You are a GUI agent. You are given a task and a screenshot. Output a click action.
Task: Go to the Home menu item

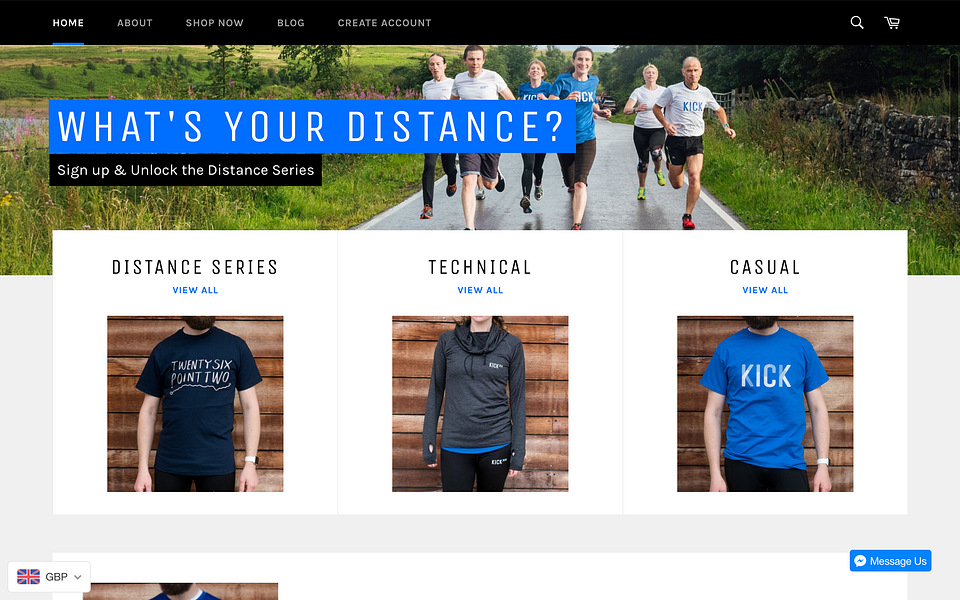(68, 23)
